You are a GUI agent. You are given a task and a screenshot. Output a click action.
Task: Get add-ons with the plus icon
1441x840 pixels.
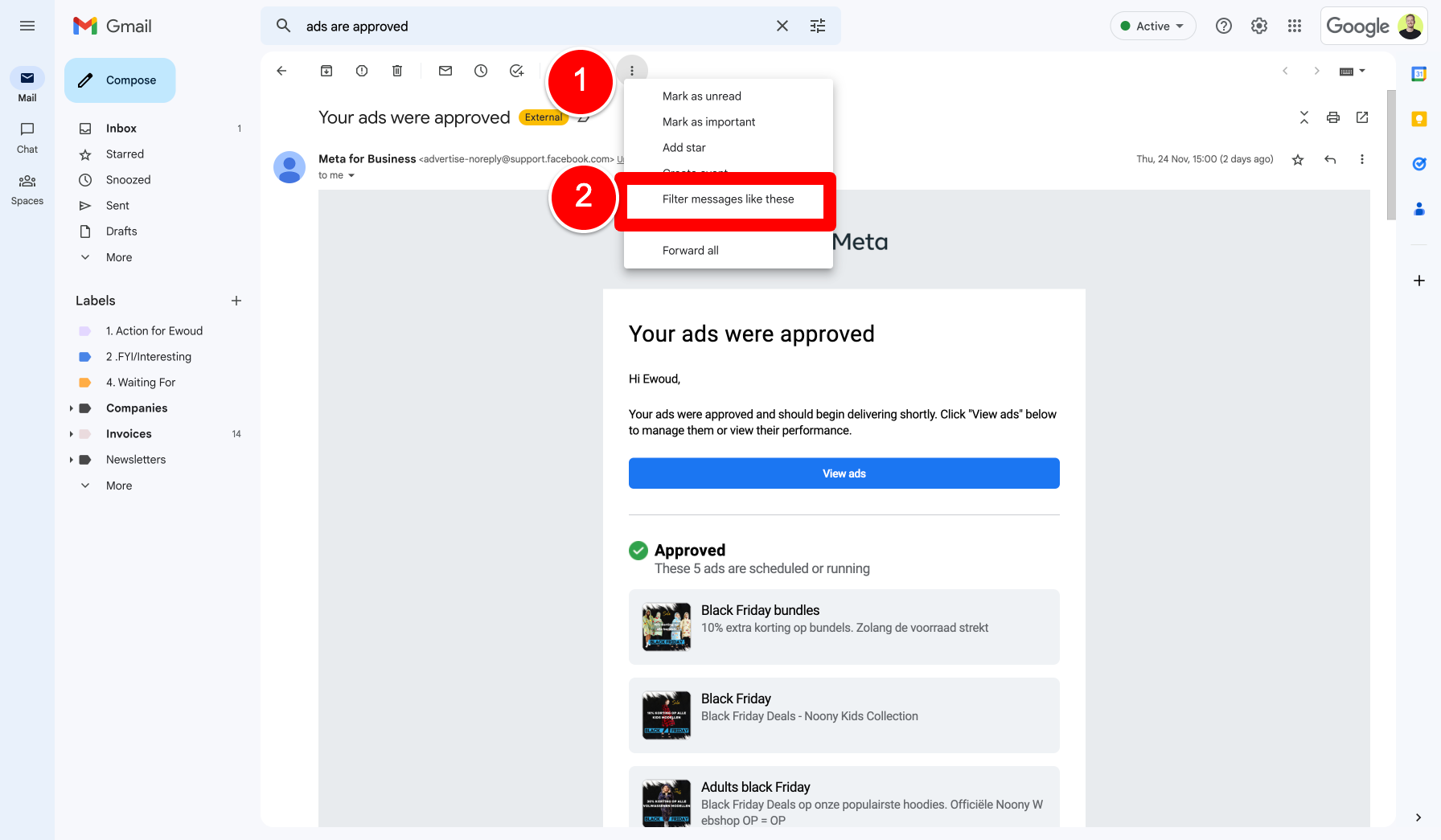pyautogui.click(x=1419, y=281)
